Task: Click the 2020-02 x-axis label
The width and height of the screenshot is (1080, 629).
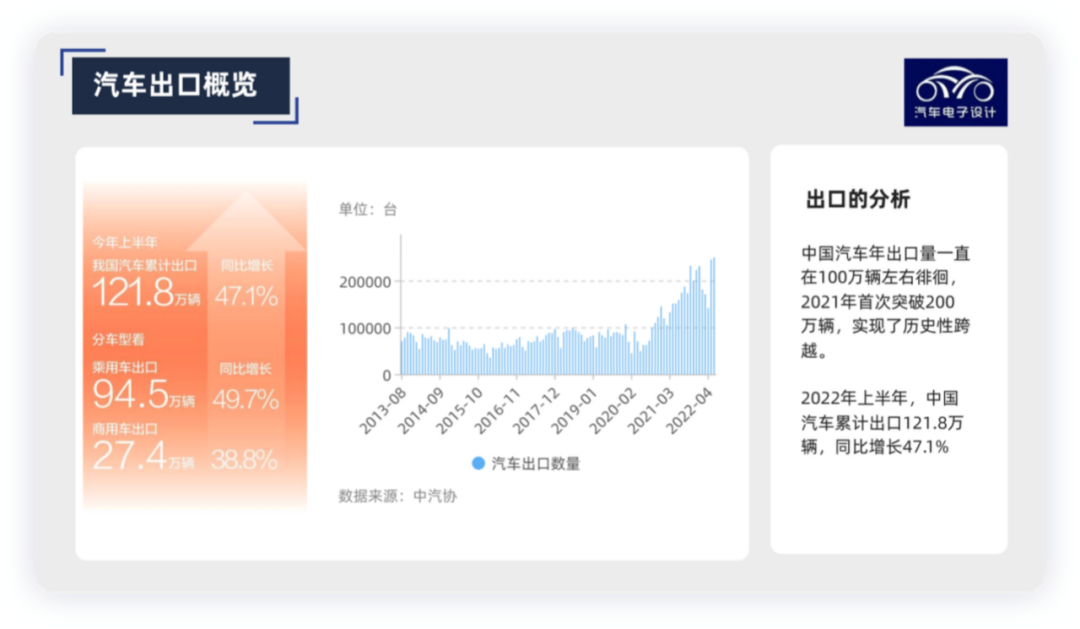Action: coord(612,411)
